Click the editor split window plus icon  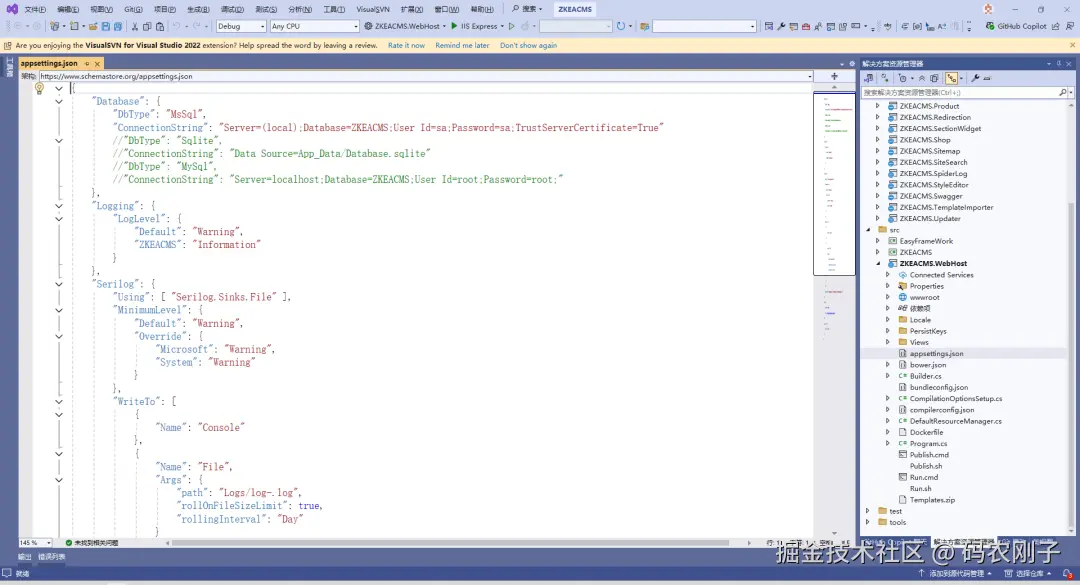click(834, 76)
